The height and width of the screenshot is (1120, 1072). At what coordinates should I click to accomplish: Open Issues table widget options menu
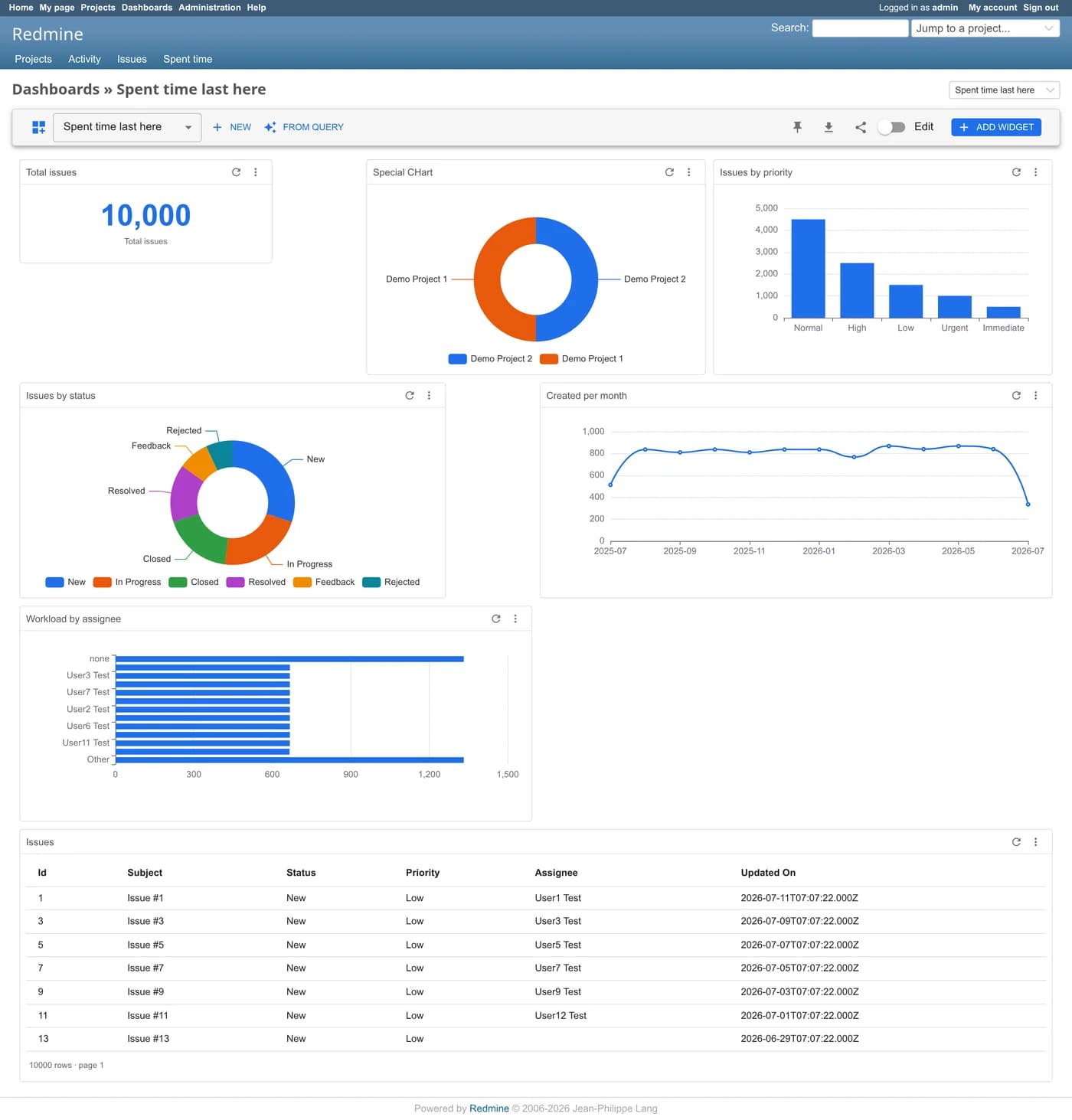[1036, 842]
